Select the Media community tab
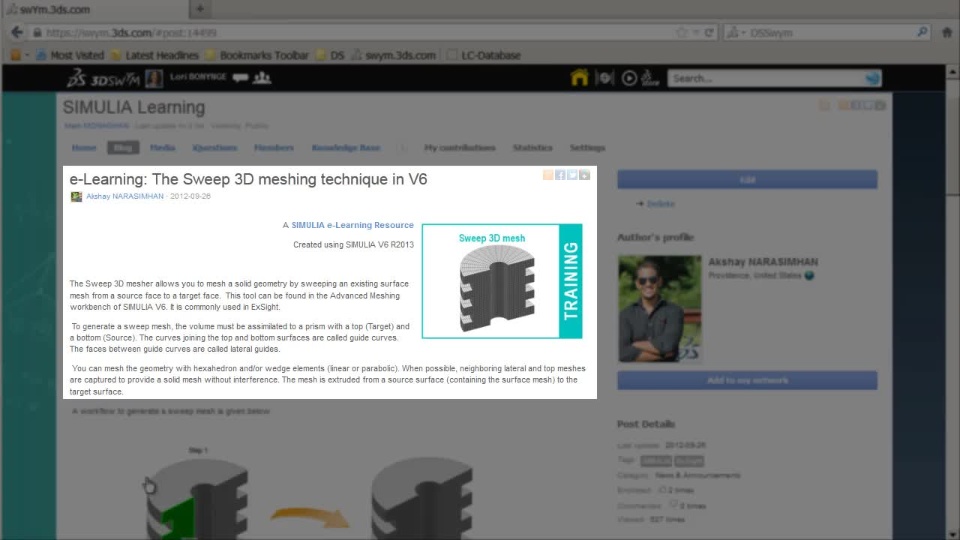960x540 pixels. [162, 148]
